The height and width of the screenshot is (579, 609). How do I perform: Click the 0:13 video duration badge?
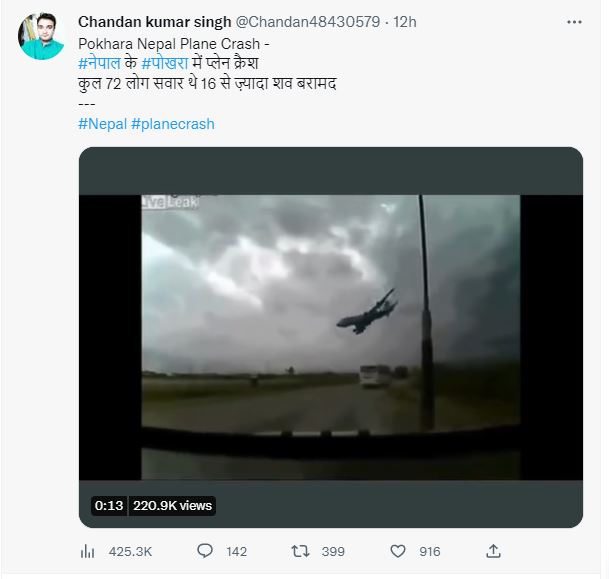tap(108, 506)
